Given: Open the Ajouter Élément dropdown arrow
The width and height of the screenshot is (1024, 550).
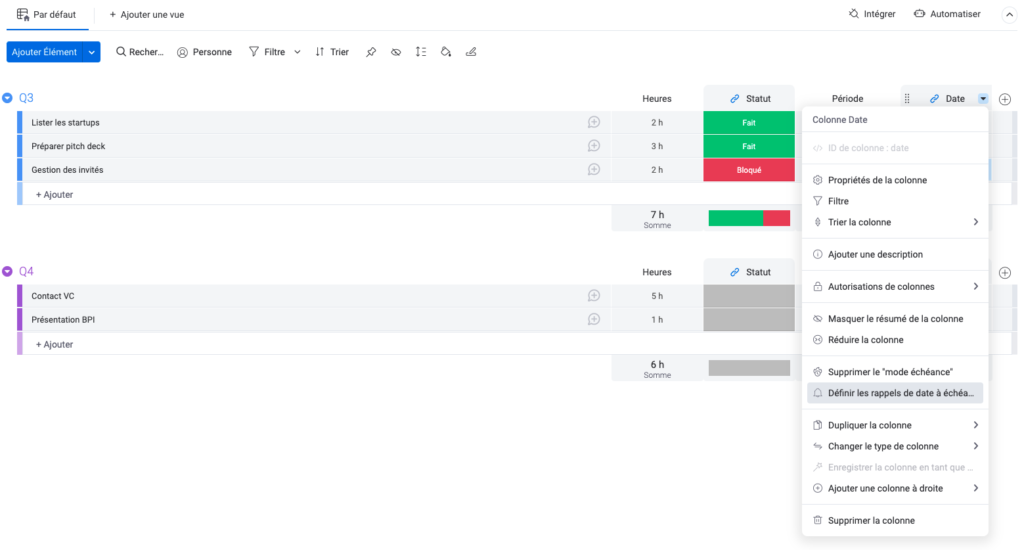Looking at the screenshot, I should pyautogui.click(x=91, y=52).
